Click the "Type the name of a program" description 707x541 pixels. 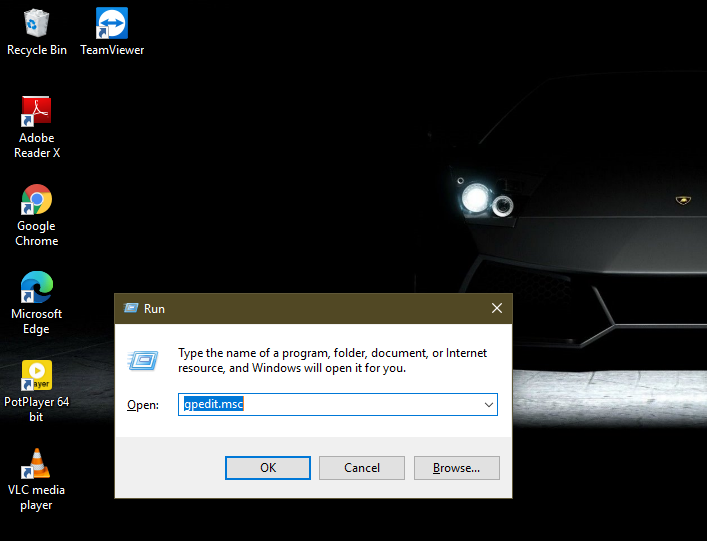pos(332,360)
